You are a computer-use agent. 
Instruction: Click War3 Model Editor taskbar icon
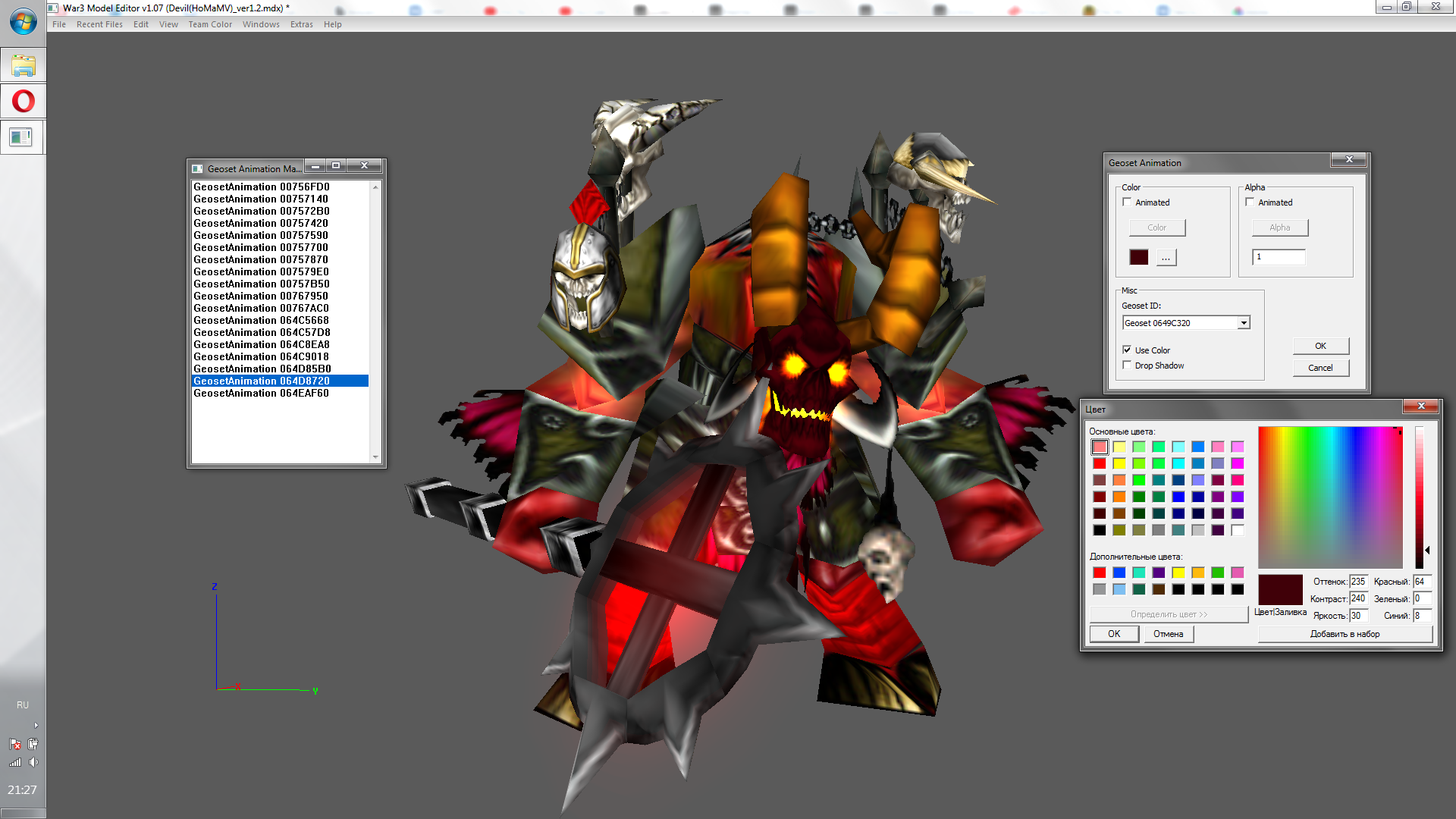click(x=21, y=137)
